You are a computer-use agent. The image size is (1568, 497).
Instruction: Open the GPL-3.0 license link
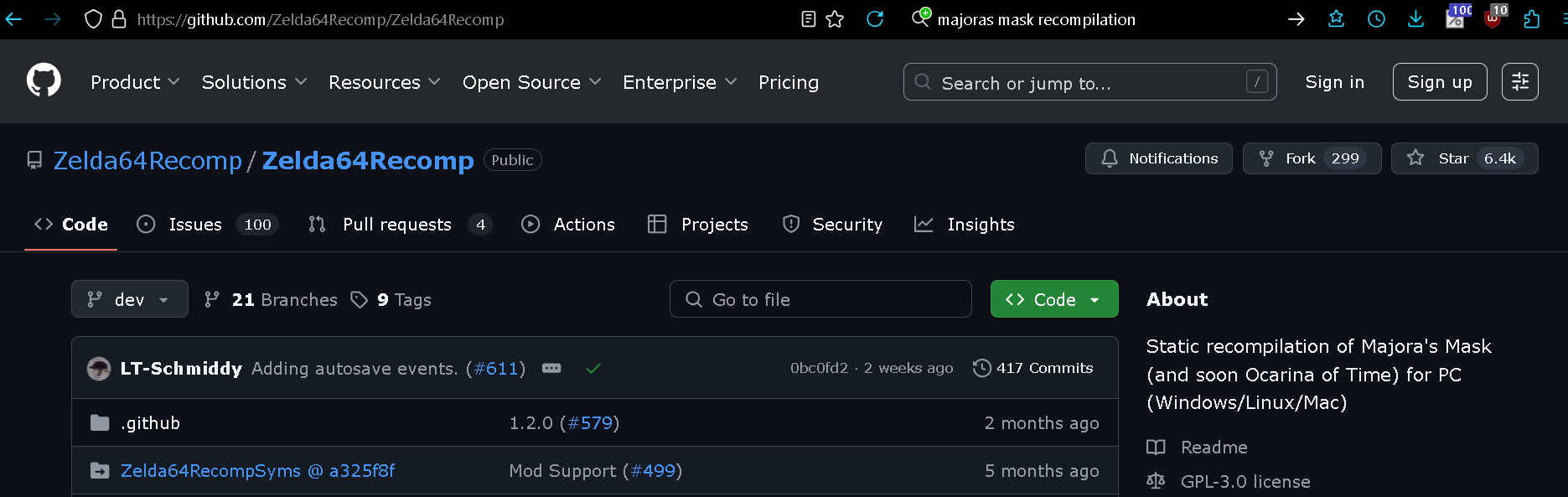click(x=1229, y=482)
